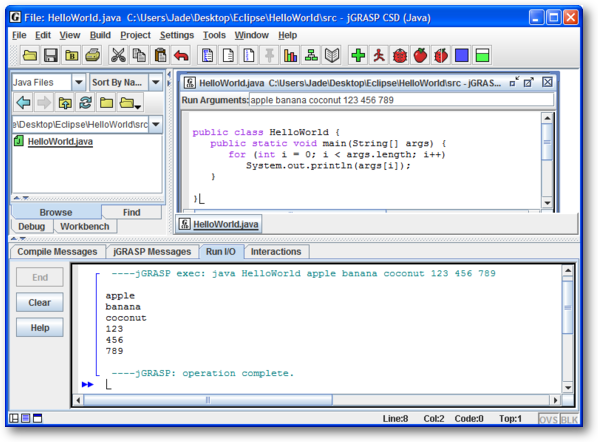Click the Generate CSD icon
The height and width of the screenshot is (442, 598).
pos(207,56)
